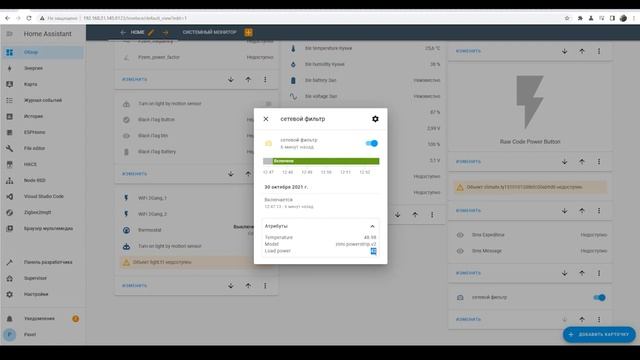Click the Load power chart icon

click(373, 251)
